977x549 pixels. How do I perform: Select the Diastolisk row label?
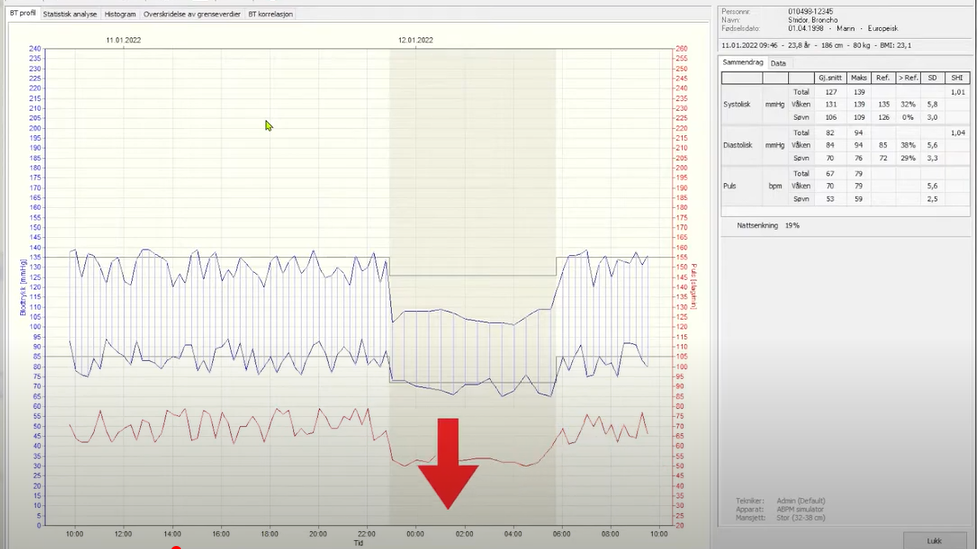click(741, 145)
